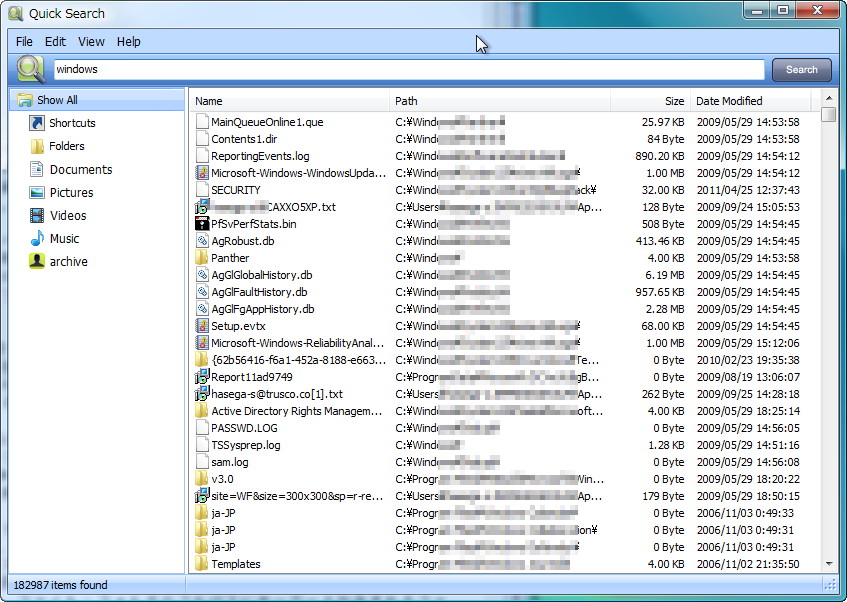Open the View menu
This screenshot has height=602, width=847.
click(91, 42)
